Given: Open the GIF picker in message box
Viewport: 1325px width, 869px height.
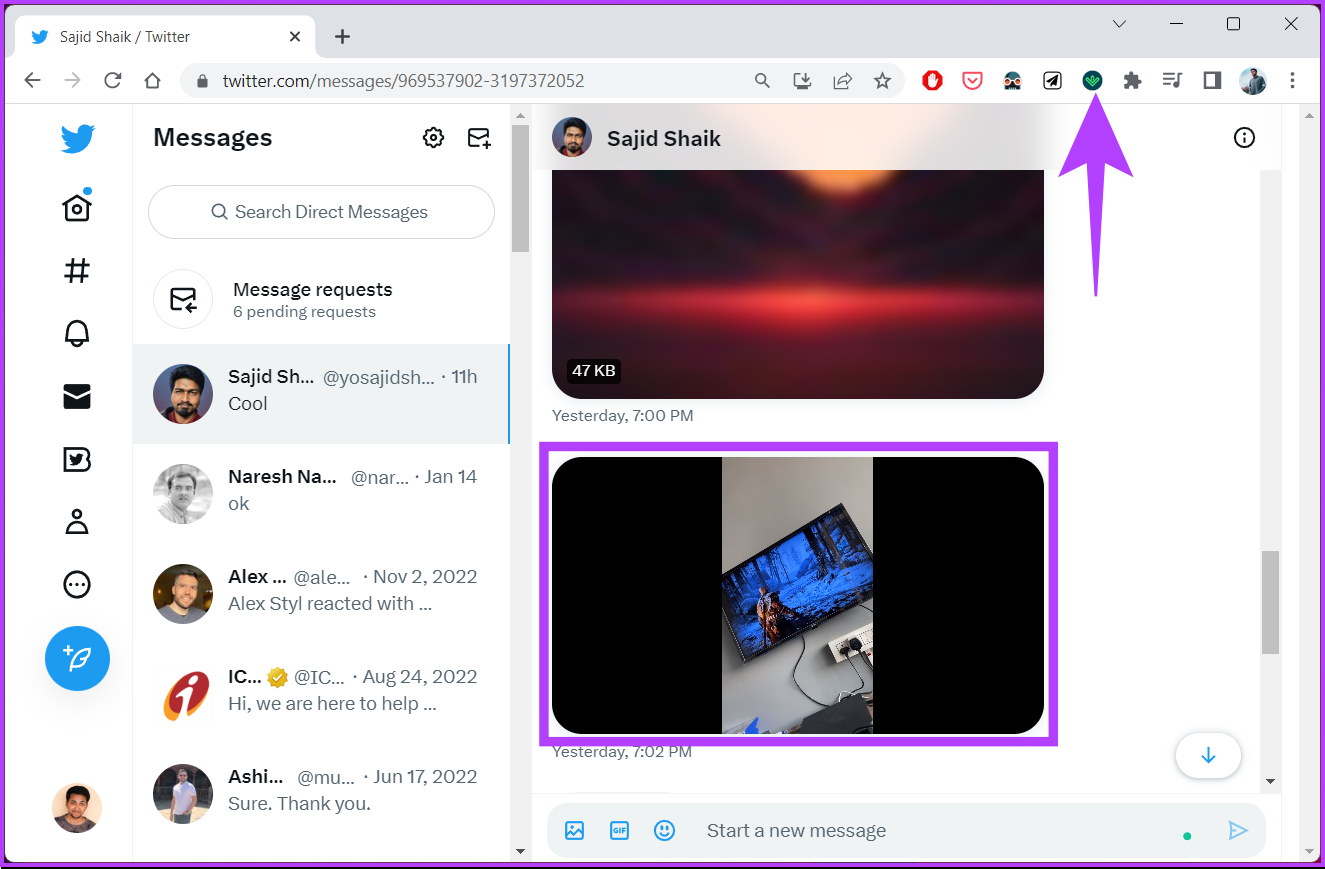Looking at the screenshot, I should coord(619,830).
